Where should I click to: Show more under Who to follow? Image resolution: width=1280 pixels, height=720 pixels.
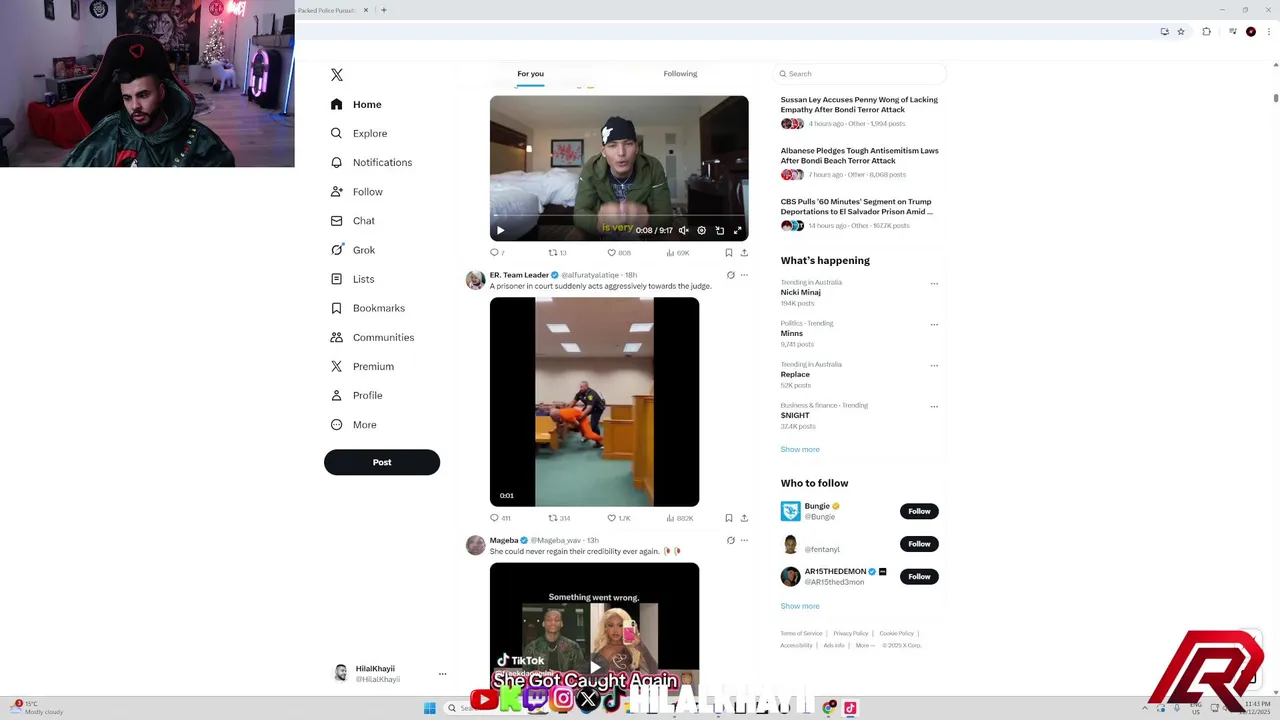pyautogui.click(x=800, y=606)
